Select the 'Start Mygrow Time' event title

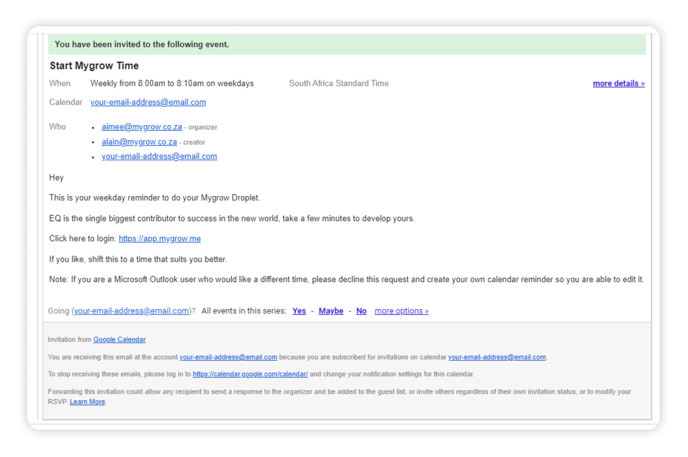94,66
